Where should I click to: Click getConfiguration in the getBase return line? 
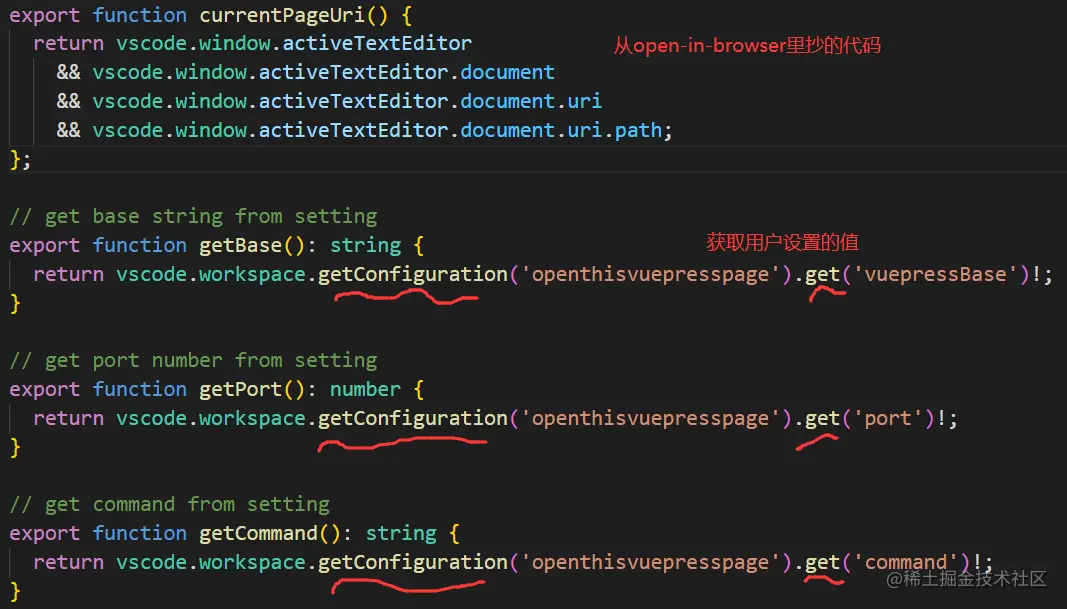413,274
